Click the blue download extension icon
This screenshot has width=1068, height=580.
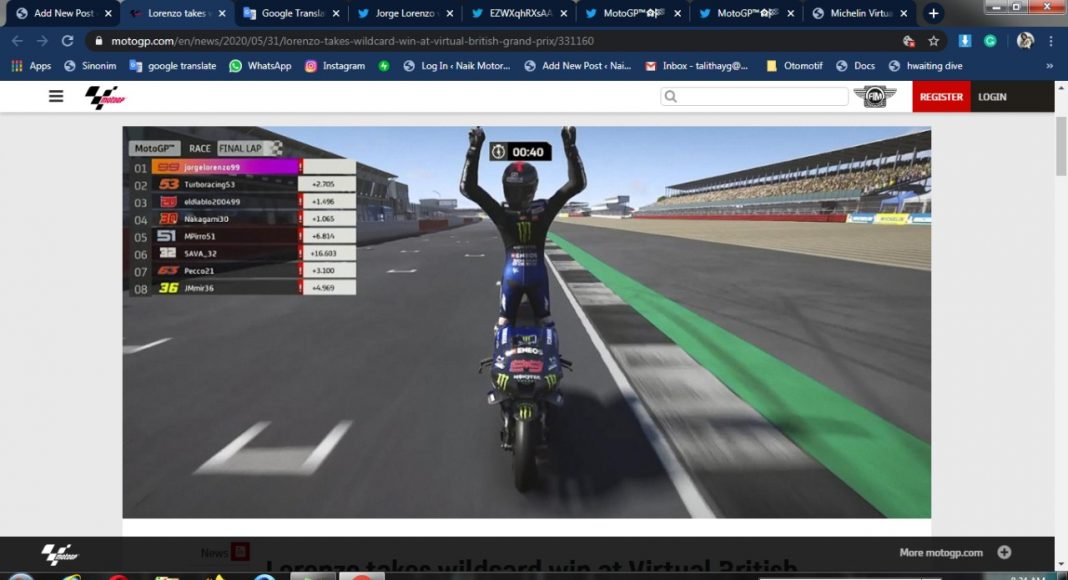coord(965,41)
